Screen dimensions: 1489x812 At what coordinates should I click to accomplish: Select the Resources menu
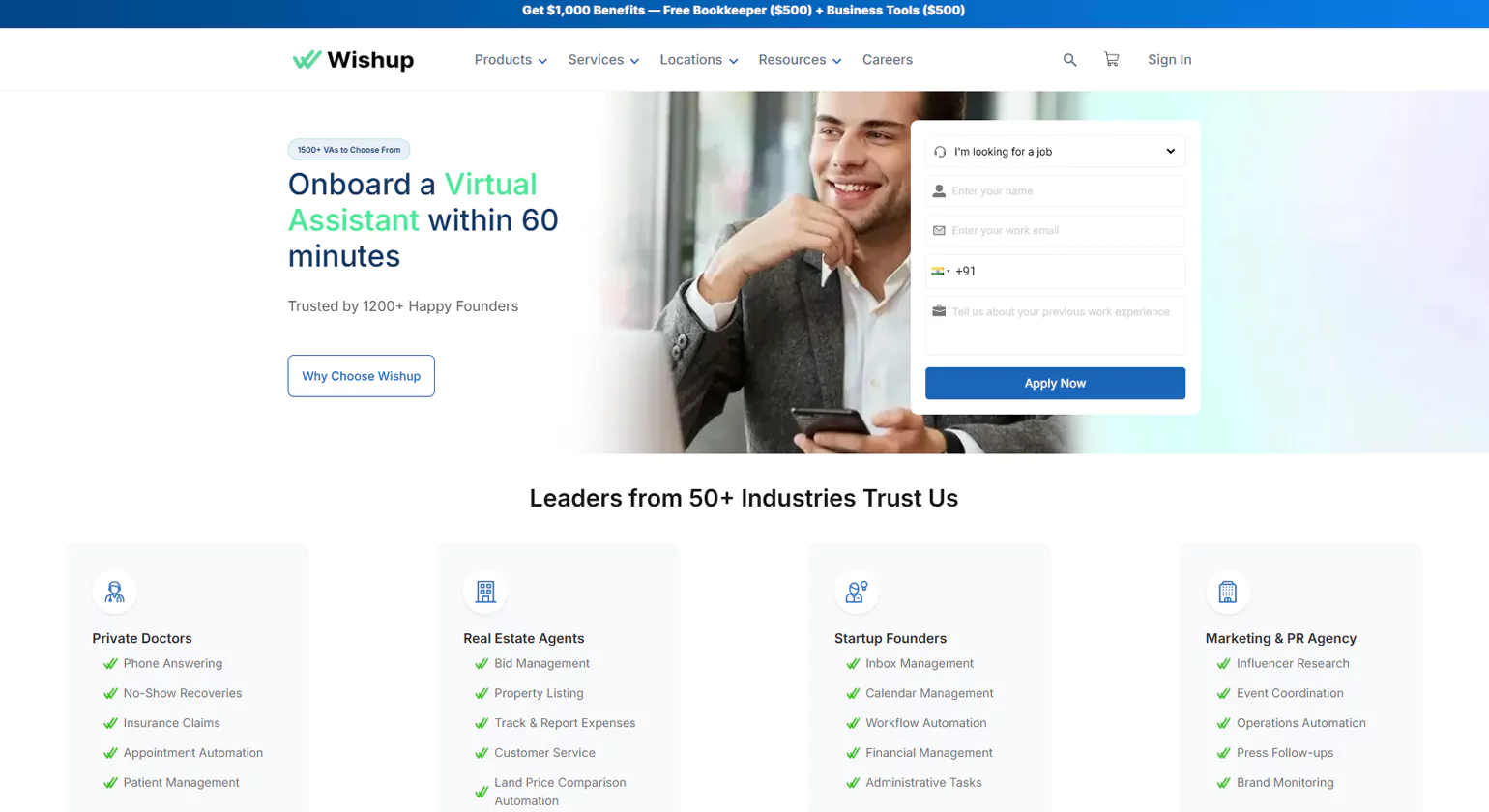[x=799, y=59]
